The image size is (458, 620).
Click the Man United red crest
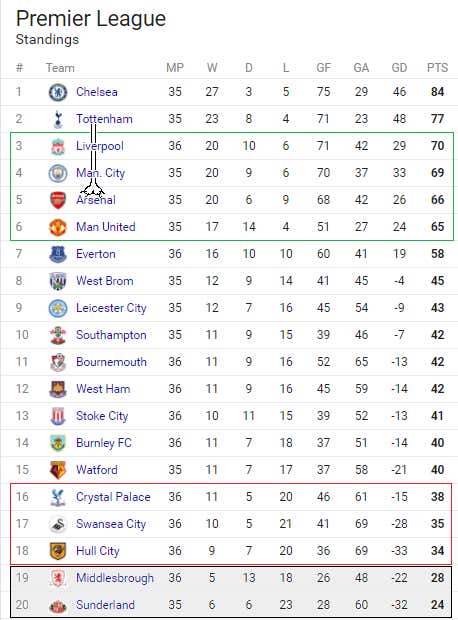click(58, 227)
